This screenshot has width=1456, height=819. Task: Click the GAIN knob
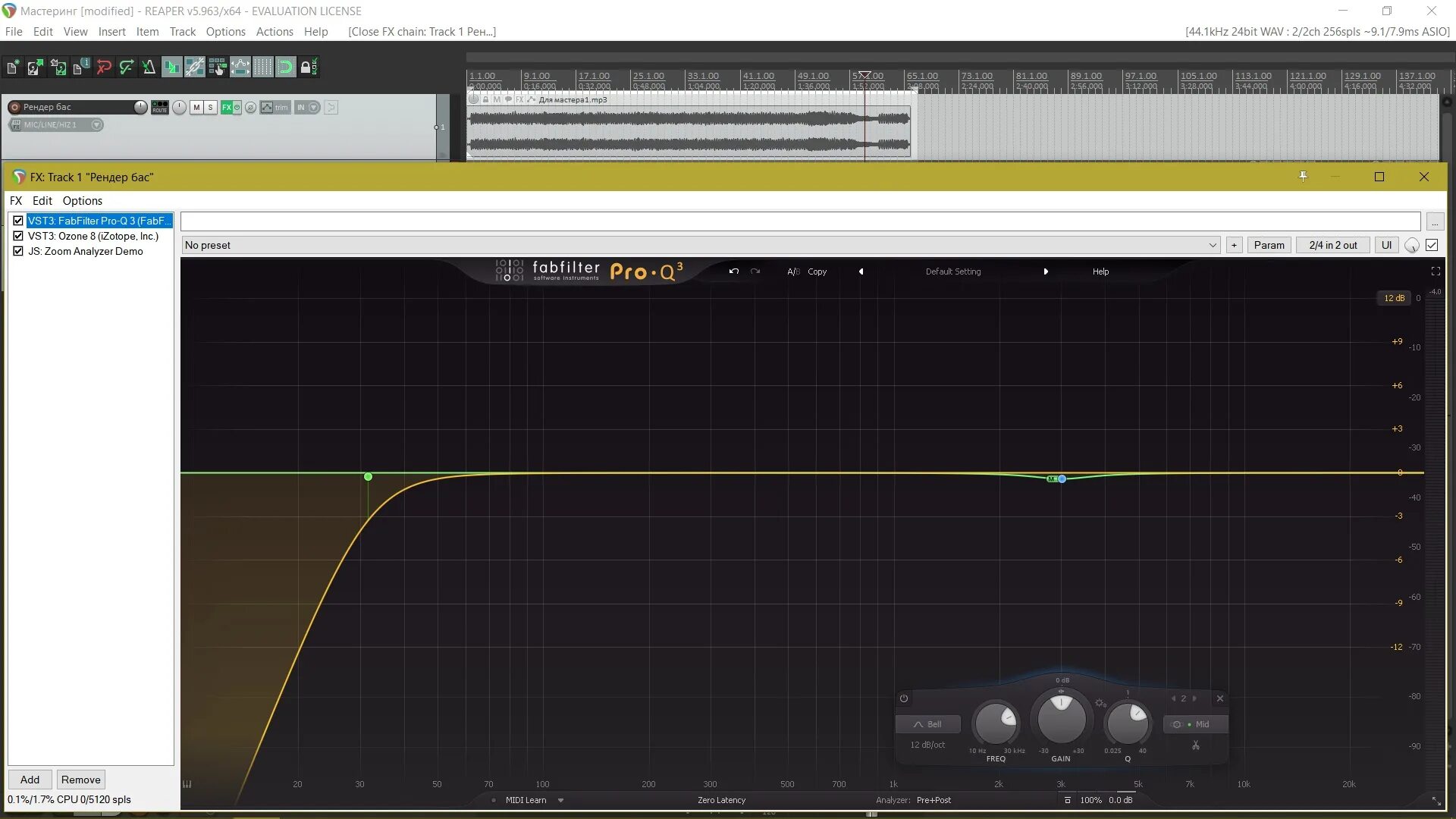(x=1061, y=719)
